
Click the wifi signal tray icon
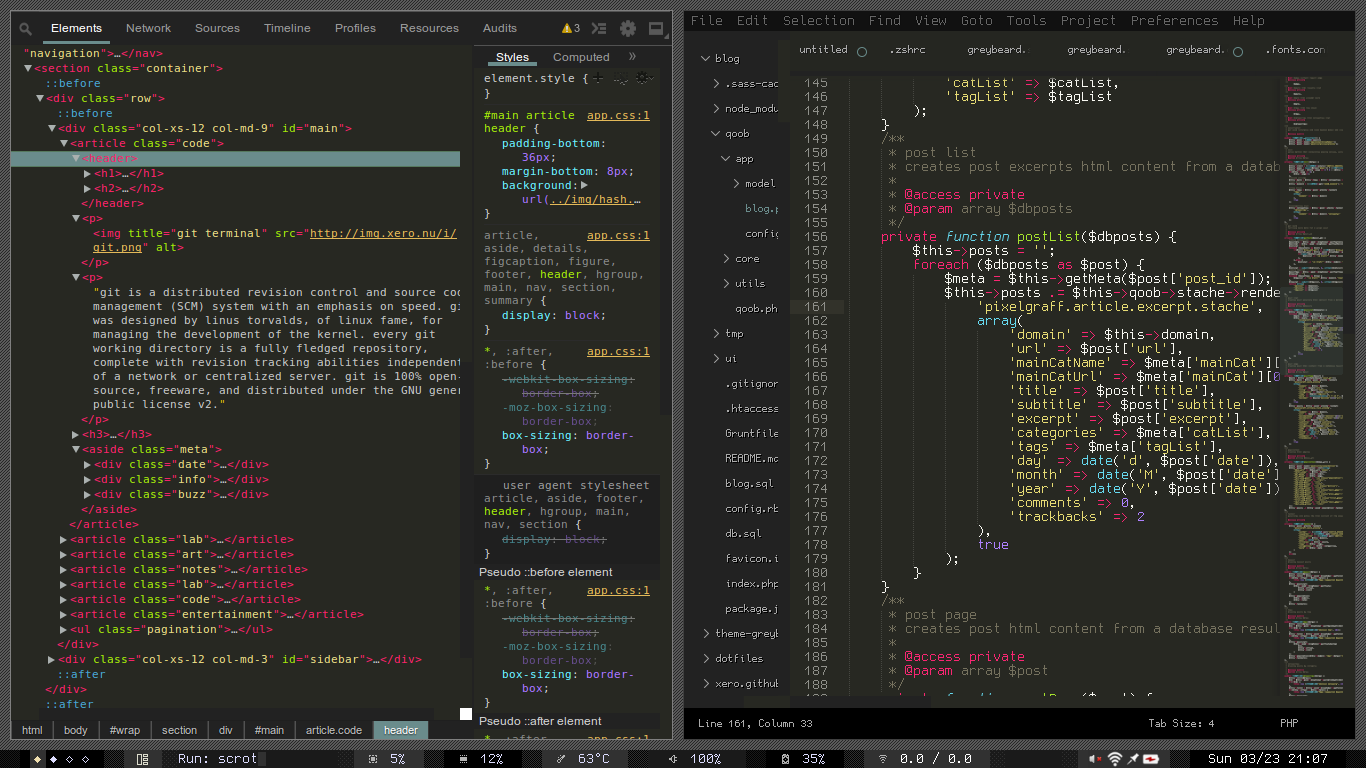(x=1115, y=759)
